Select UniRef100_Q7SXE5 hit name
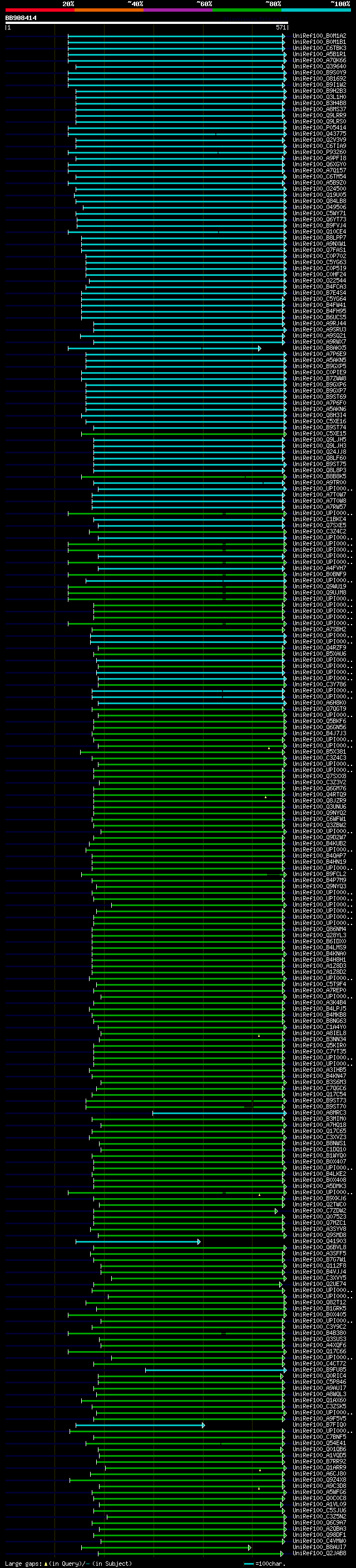This screenshot has height=1568, width=356. (319, 525)
